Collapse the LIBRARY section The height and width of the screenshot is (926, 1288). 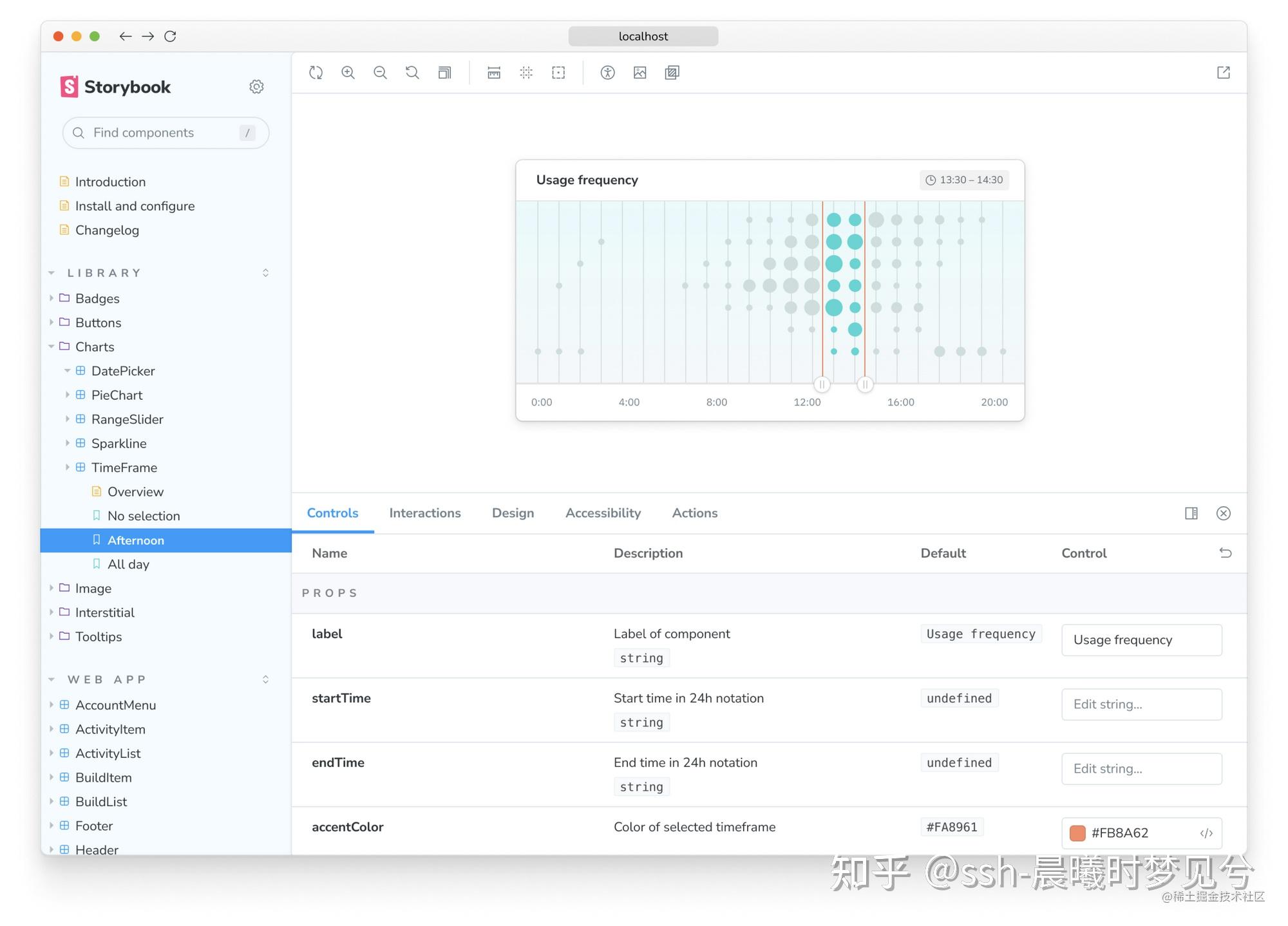pyautogui.click(x=52, y=273)
